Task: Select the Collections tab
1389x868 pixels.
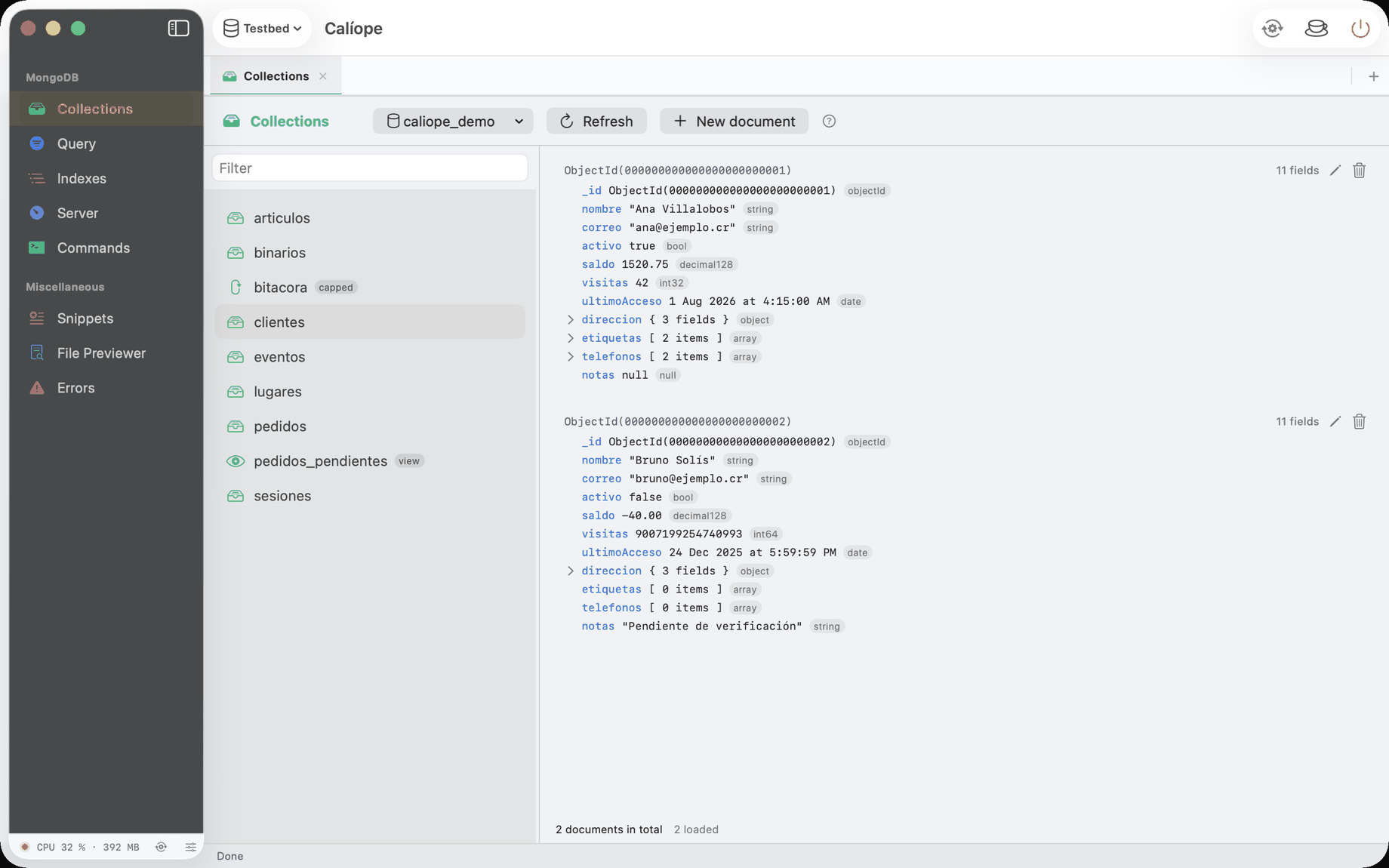Action: pyautogui.click(x=275, y=76)
